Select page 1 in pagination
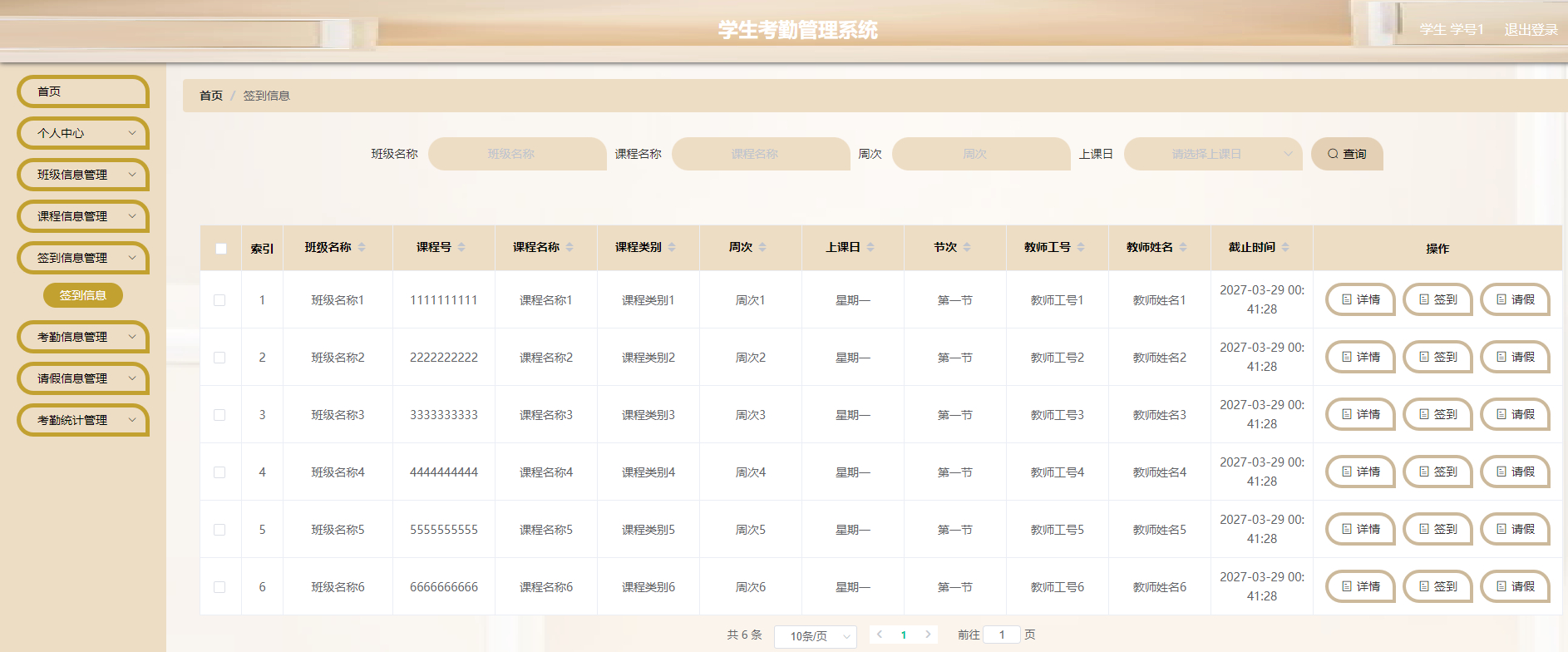 pos(904,635)
